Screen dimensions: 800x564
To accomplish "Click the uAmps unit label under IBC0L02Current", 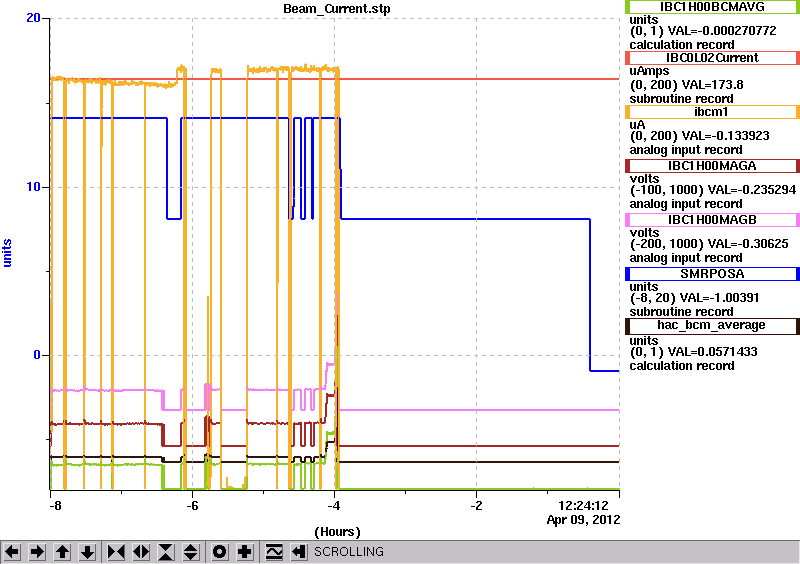I will pyautogui.click(x=649, y=71).
